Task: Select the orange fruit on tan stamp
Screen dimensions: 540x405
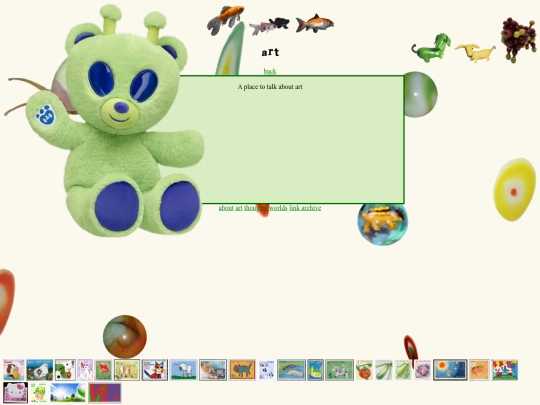Action: (479, 370)
